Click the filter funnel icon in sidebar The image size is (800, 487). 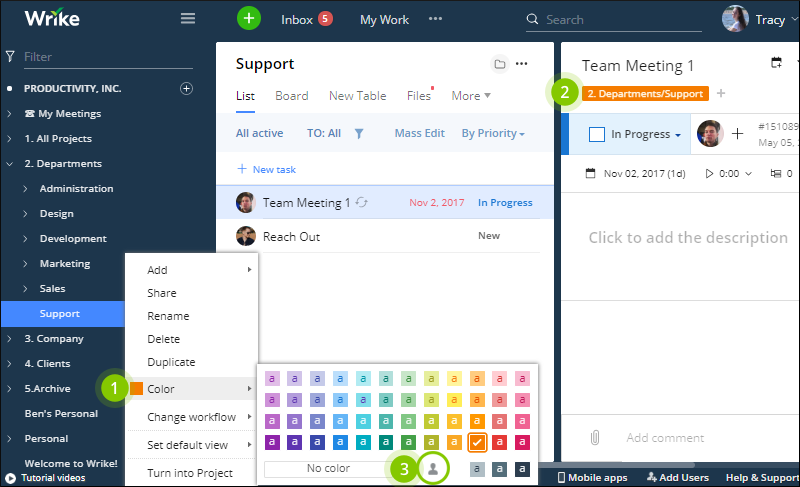click(10, 56)
